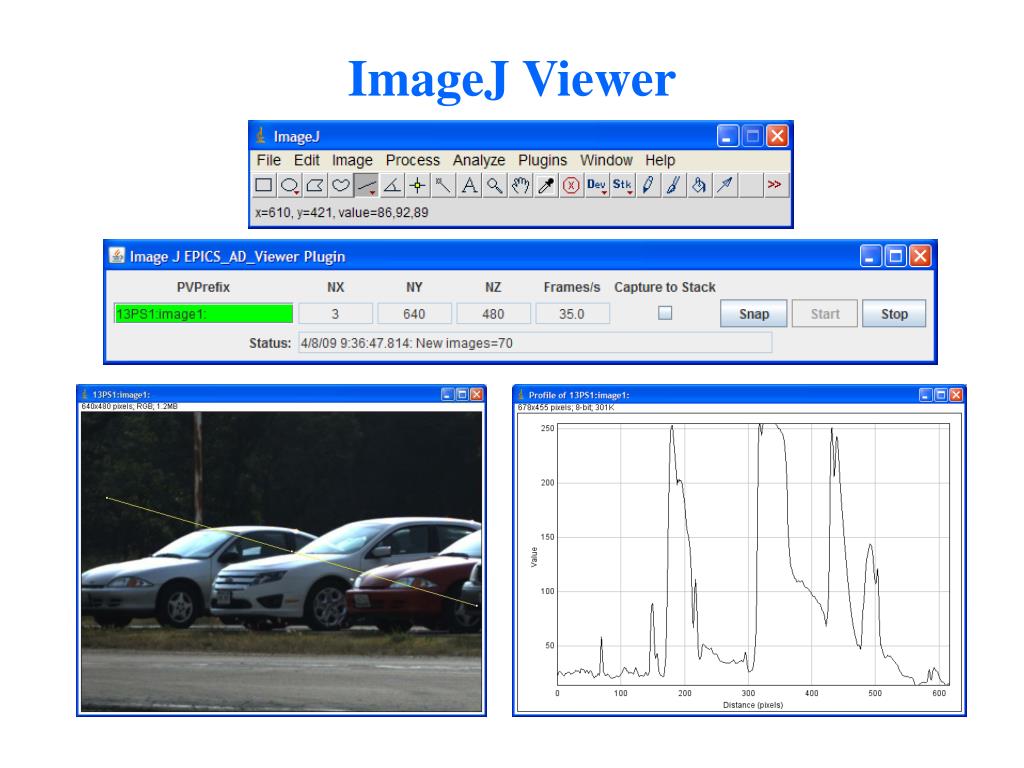Click the Snap button
This screenshot has height=768, width=1024.
point(754,313)
